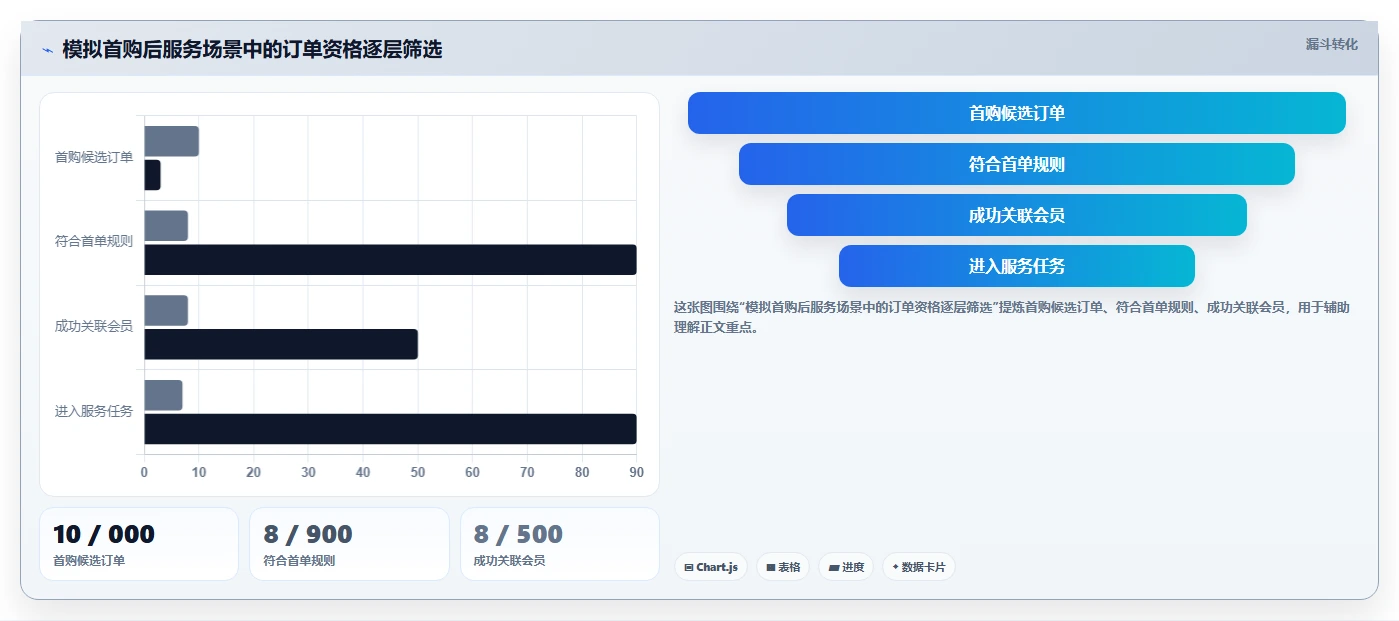Click the 漏斗转化 label in header
This screenshot has height=621, width=1399.
1331,44
